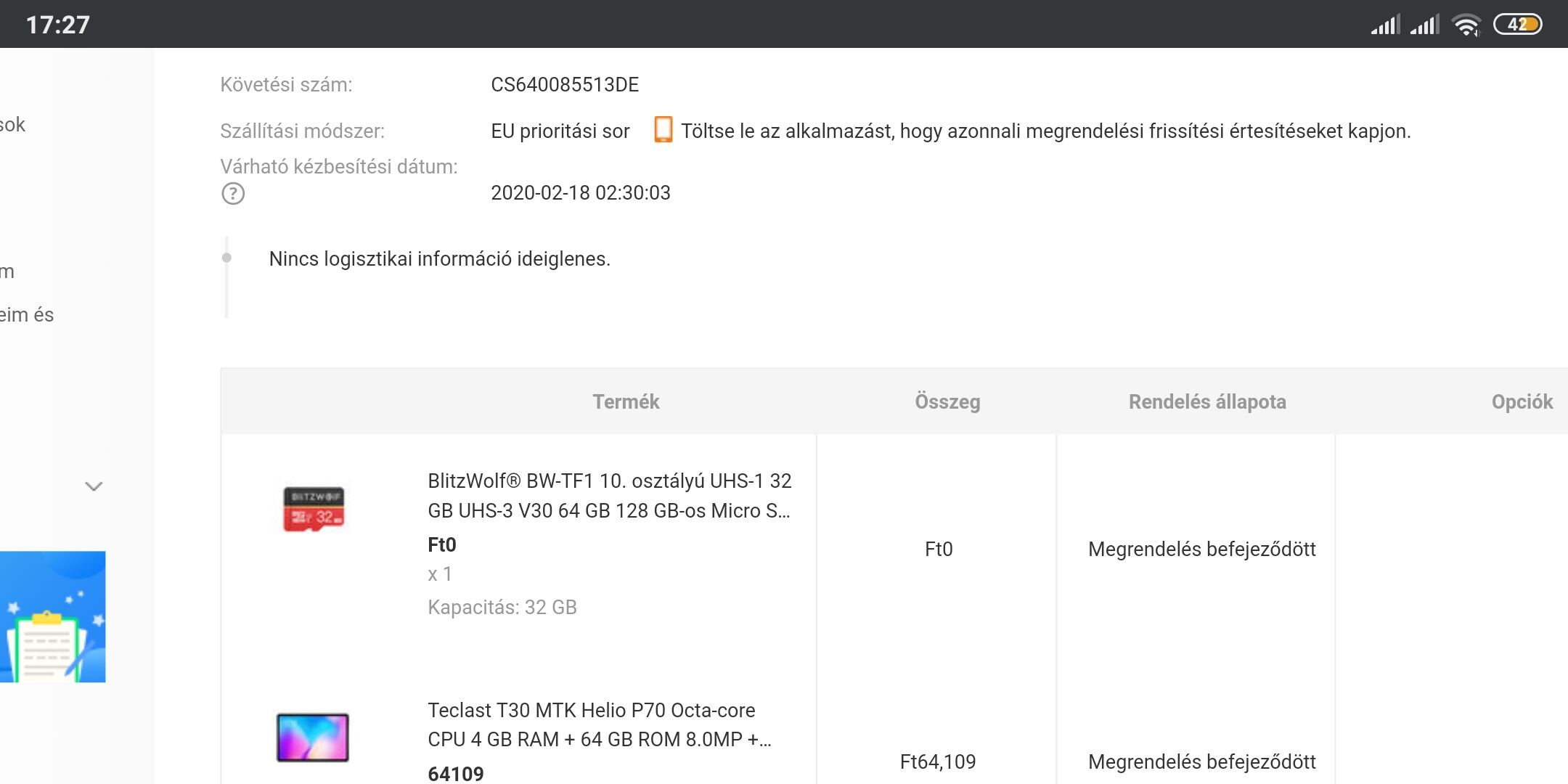The width and height of the screenshot is (1568, 784).
Task: Open the Teclast T30 product title
Action: pos(600,724)
